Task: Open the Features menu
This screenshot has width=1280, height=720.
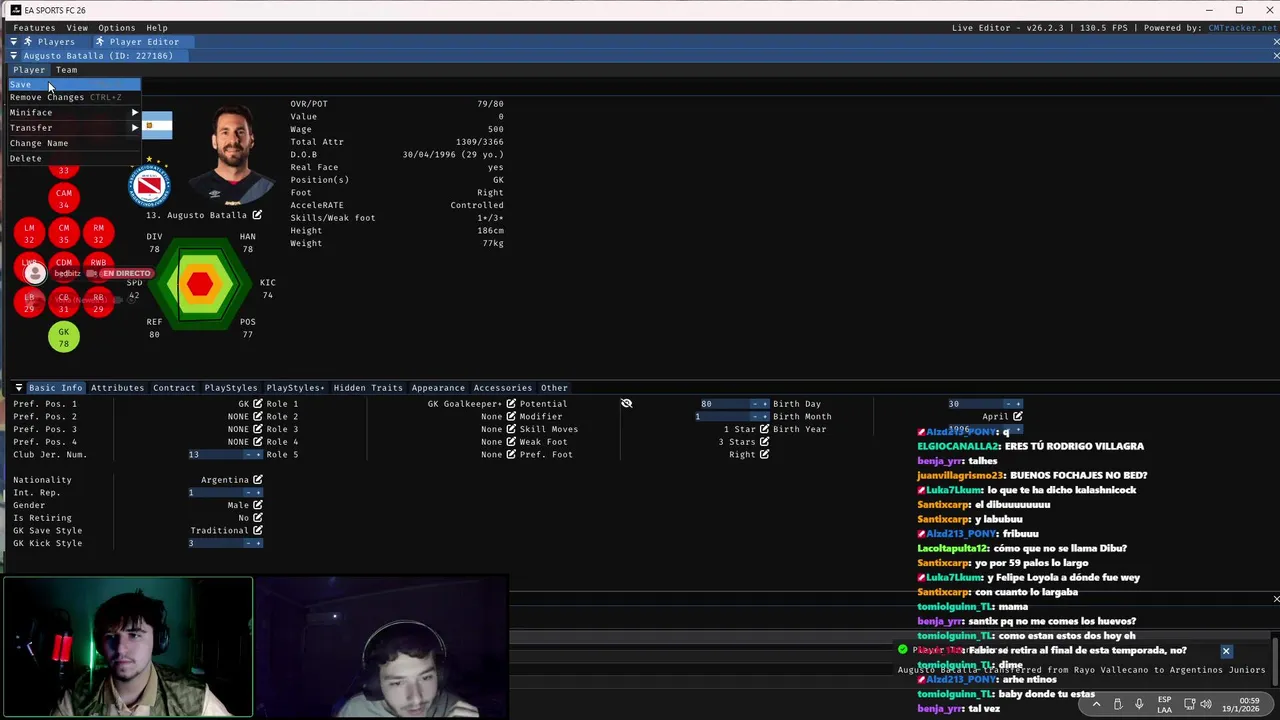Action: (34, 28)
